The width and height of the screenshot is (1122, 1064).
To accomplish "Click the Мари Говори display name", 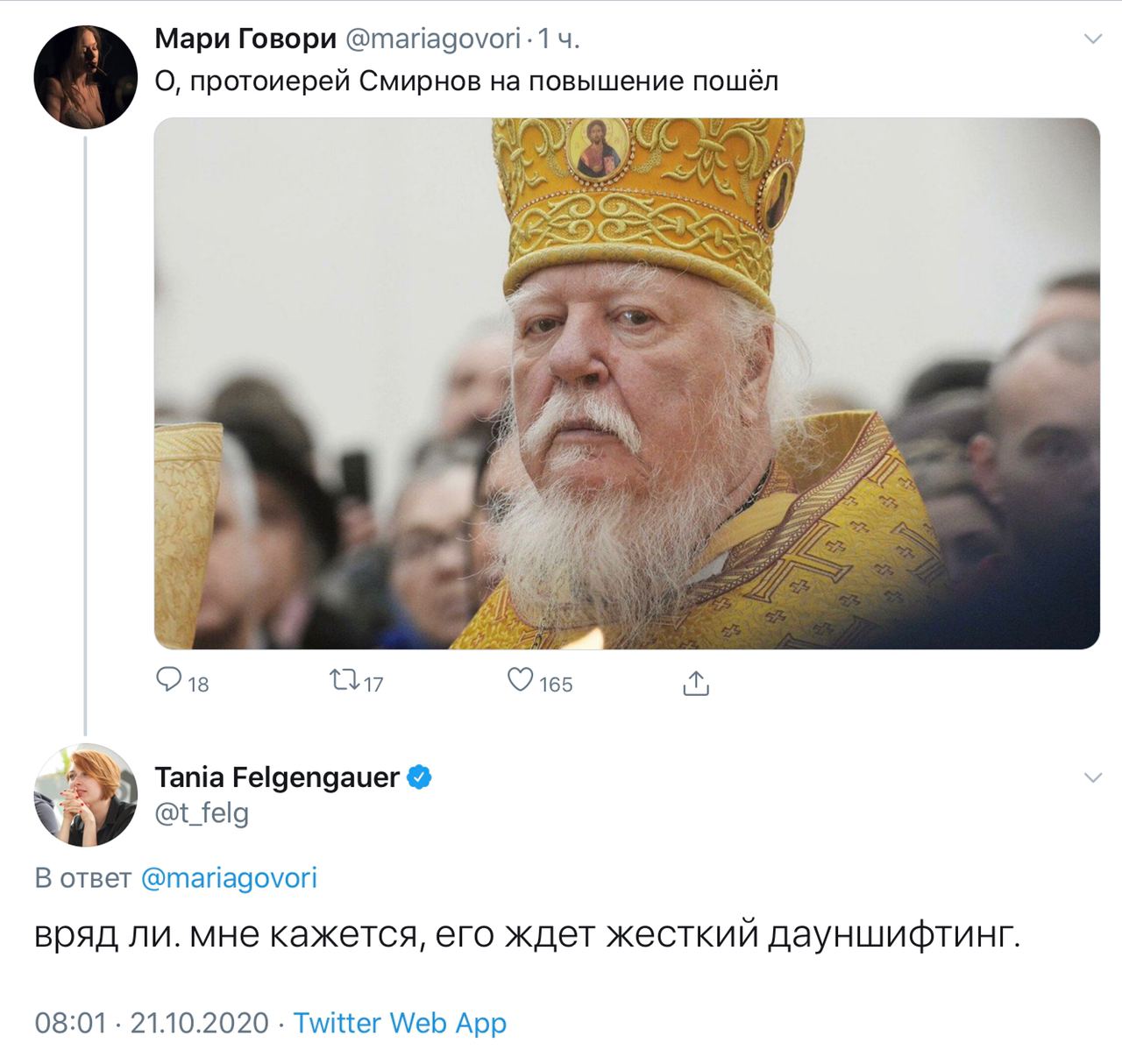I will coord(245,39).
